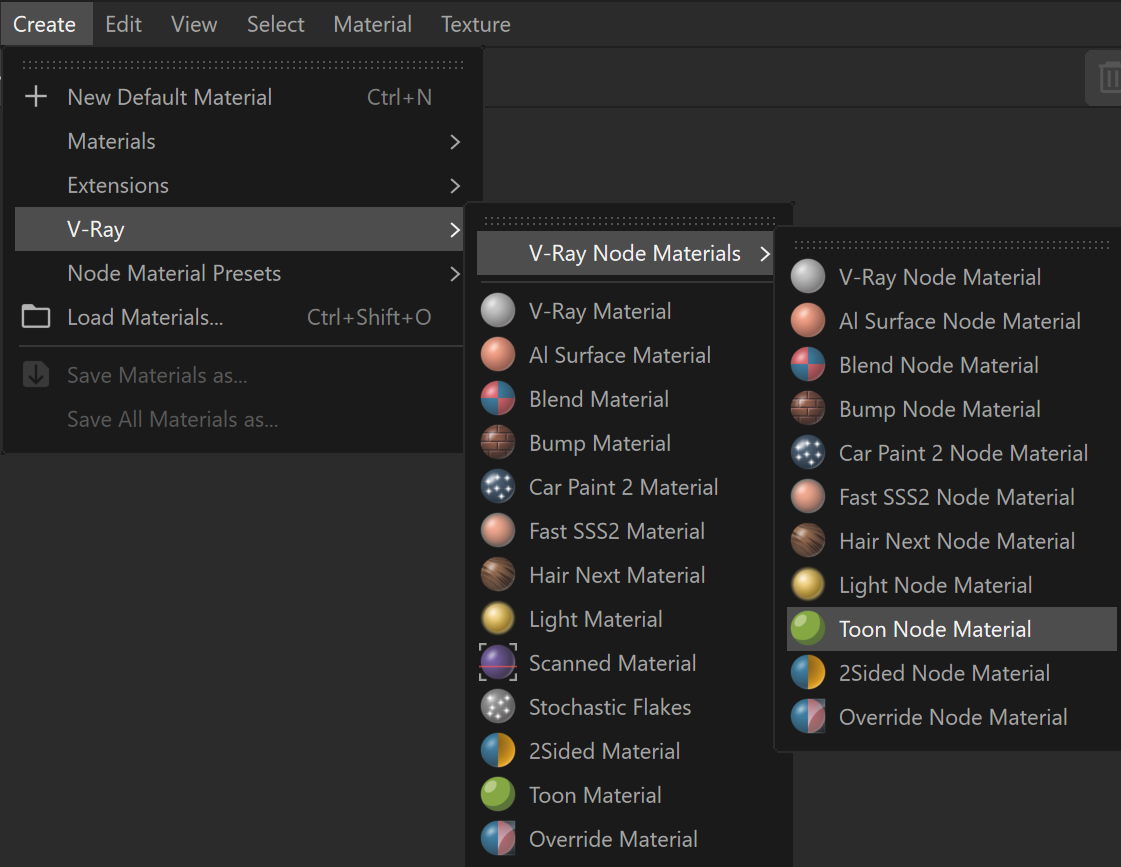The height and width of the screenshot is (867, 1121).
Task: Expand the V-Ray Node Materials arrow
Action: click(x=765, y=254)
